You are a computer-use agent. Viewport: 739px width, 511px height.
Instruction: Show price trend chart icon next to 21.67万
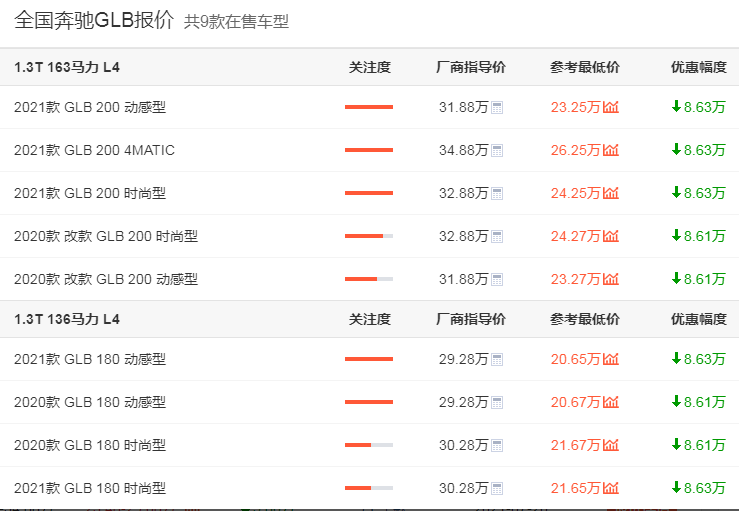tap(611, 445)
